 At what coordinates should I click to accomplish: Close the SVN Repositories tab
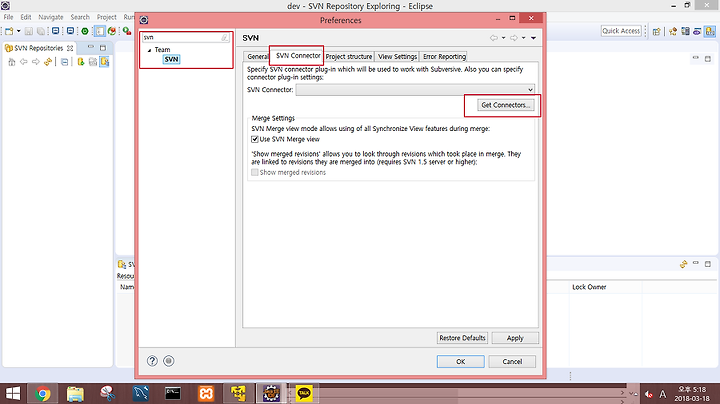pyautogui.click(x=70, y=48)
